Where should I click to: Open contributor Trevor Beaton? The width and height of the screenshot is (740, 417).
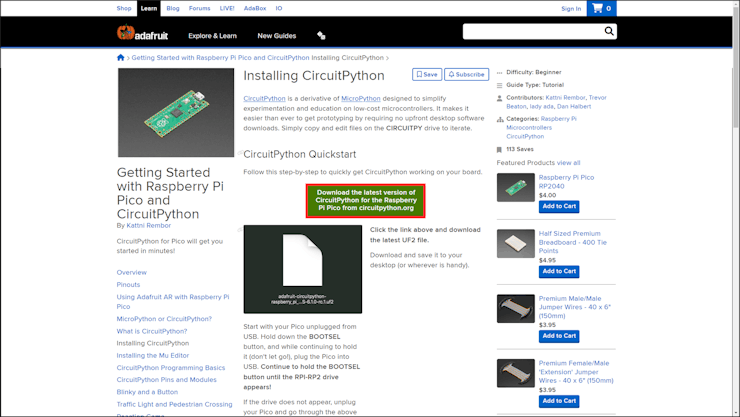[x=557, y=102]
